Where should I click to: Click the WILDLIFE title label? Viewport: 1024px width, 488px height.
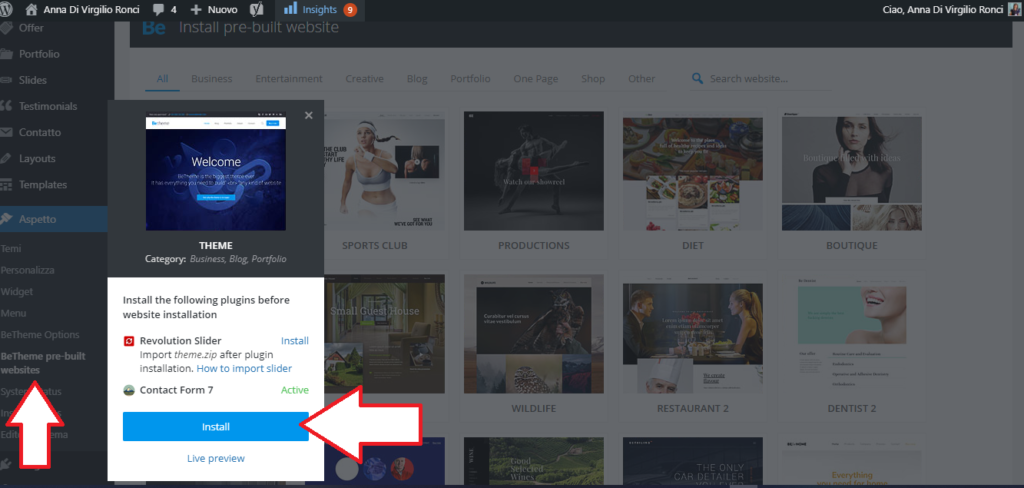(x=534, y=409)
